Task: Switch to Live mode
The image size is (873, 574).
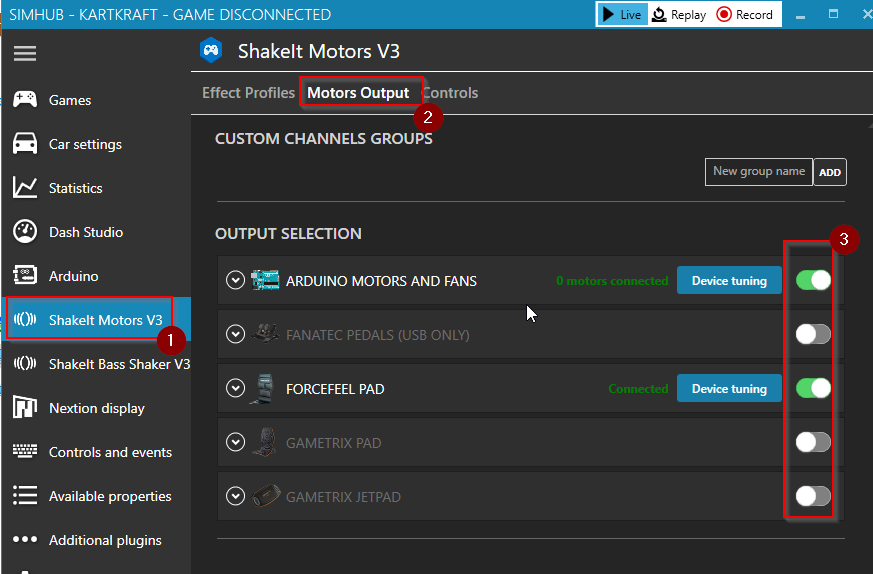Action: click(x=622, y=14)
